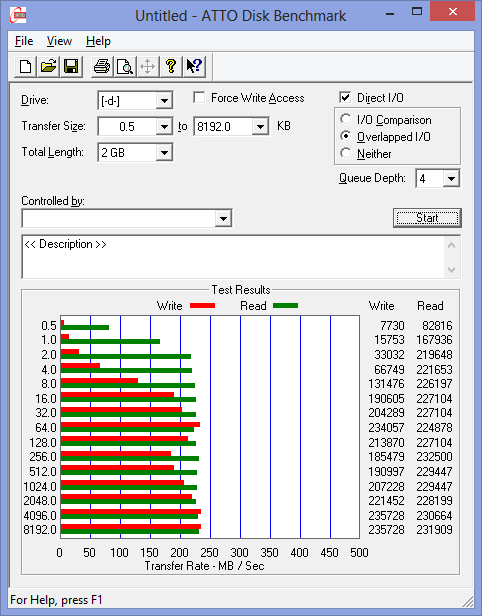Open a saved benchmark file icon

click(48, 66)
